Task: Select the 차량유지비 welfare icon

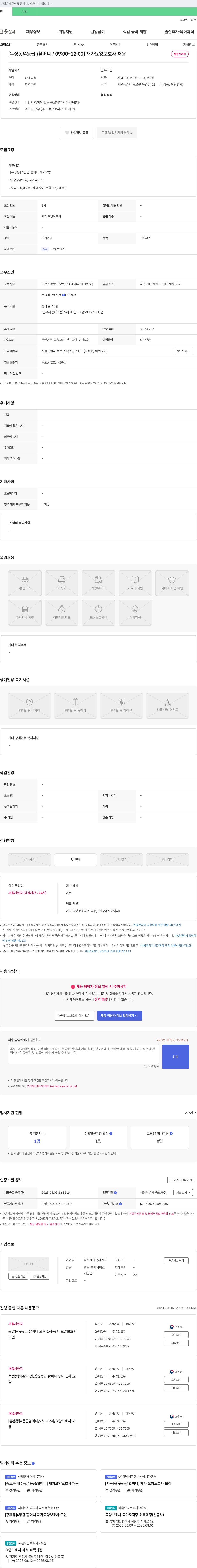Action: (x=98, y=583)
